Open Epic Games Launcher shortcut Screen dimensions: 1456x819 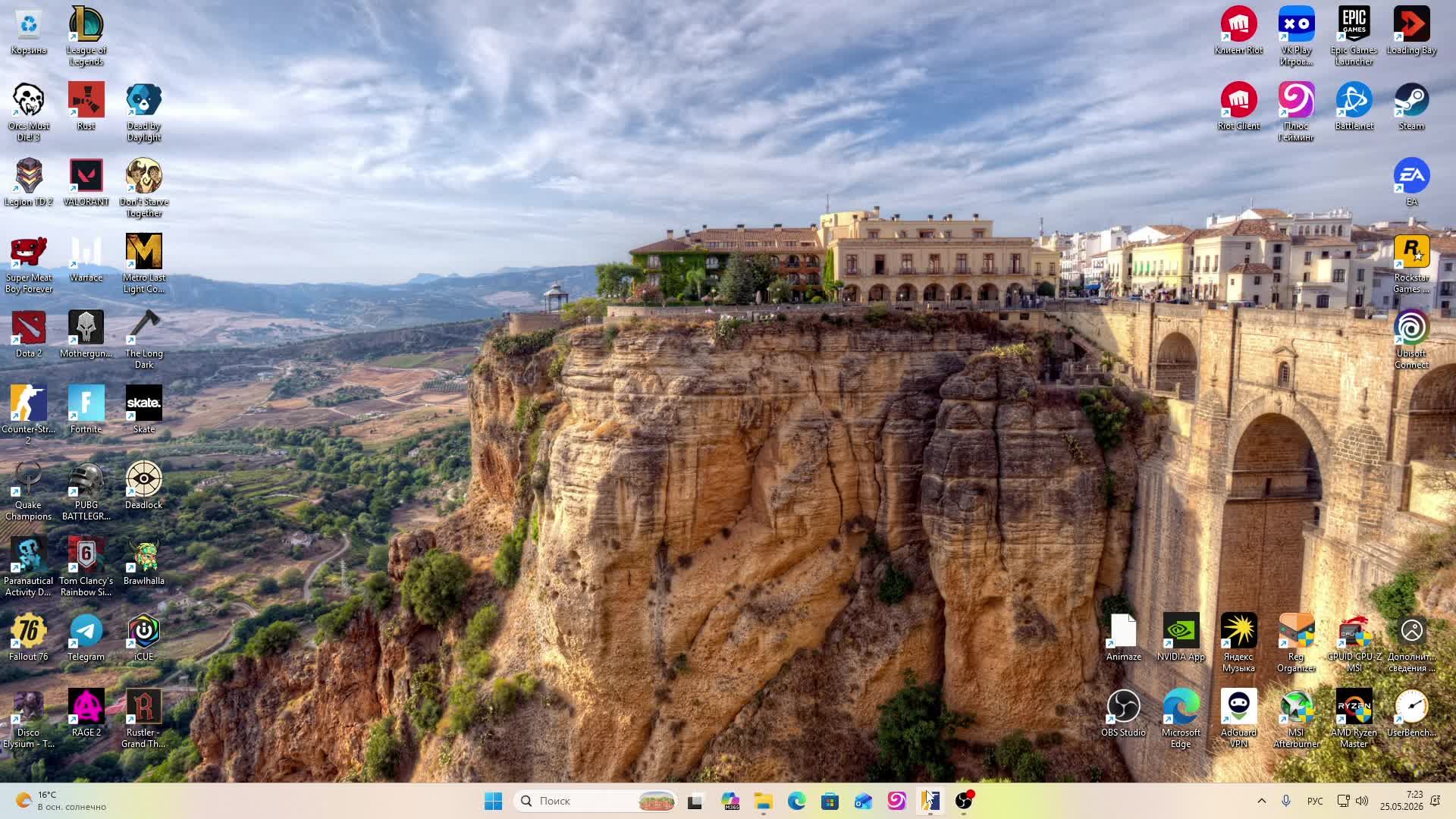click(x=1354, y=36)
